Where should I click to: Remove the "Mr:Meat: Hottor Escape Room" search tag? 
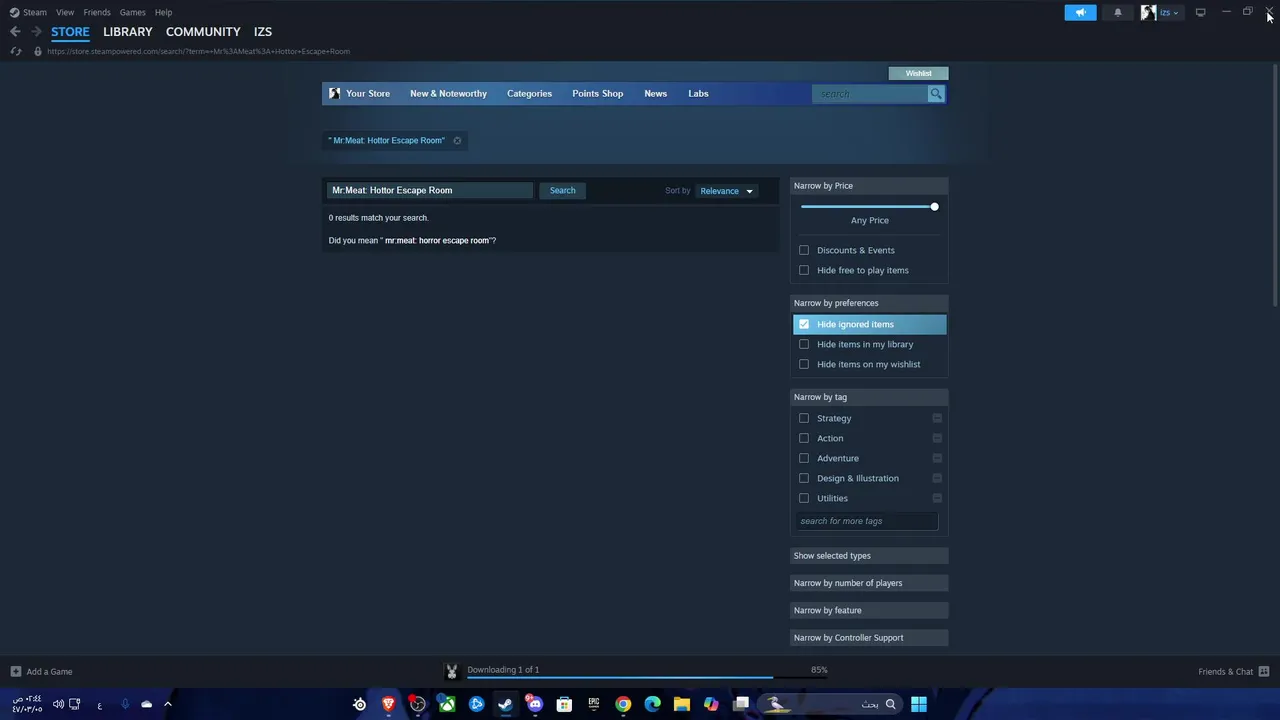click(457, 140)
